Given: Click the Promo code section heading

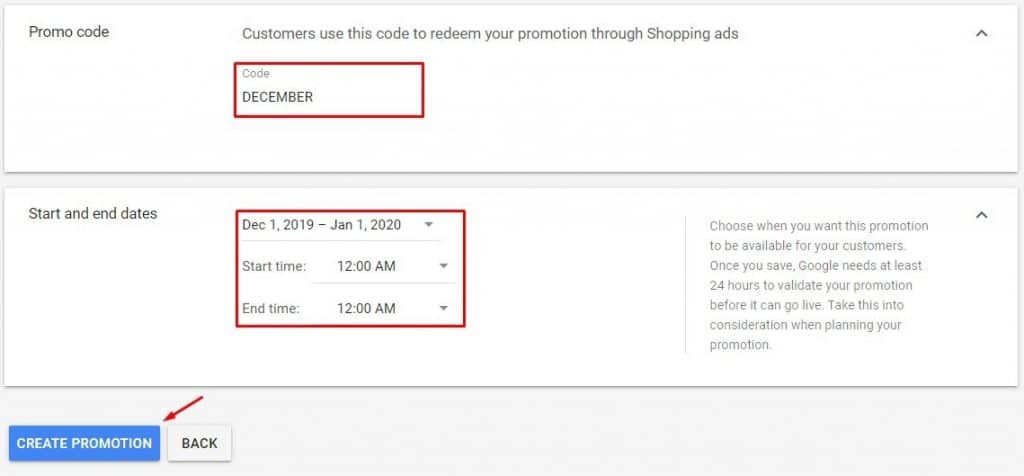Looking at the screenshot, I should coord(69,32).
